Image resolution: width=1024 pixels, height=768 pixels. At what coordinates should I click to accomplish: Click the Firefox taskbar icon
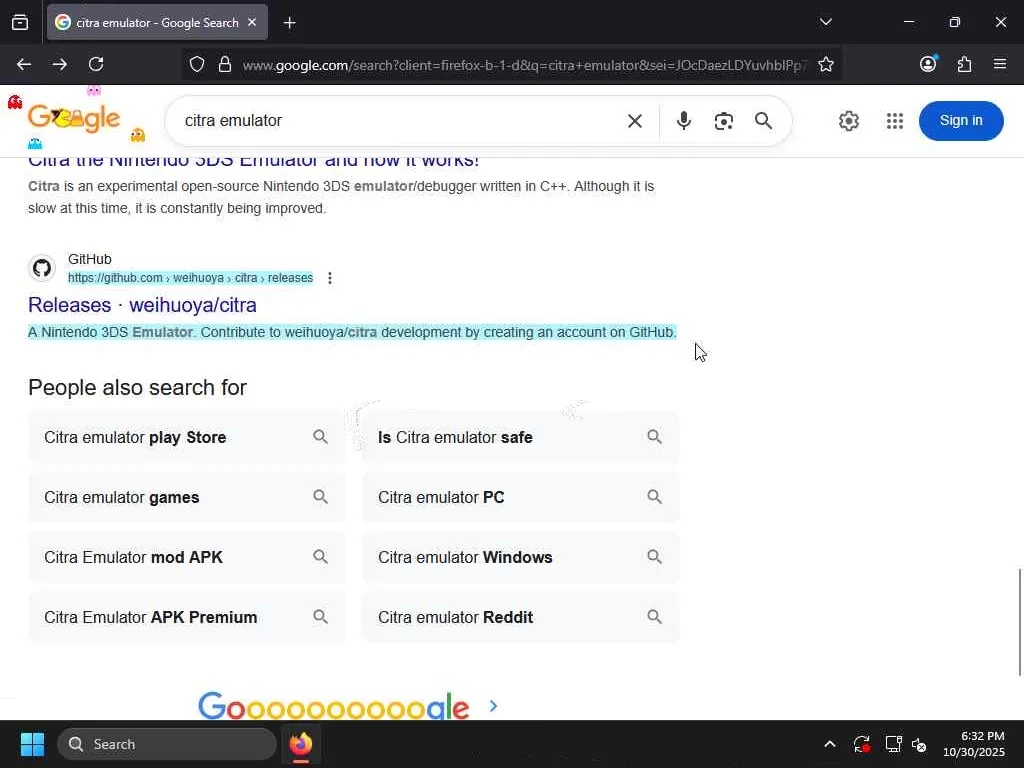[301, 744]
